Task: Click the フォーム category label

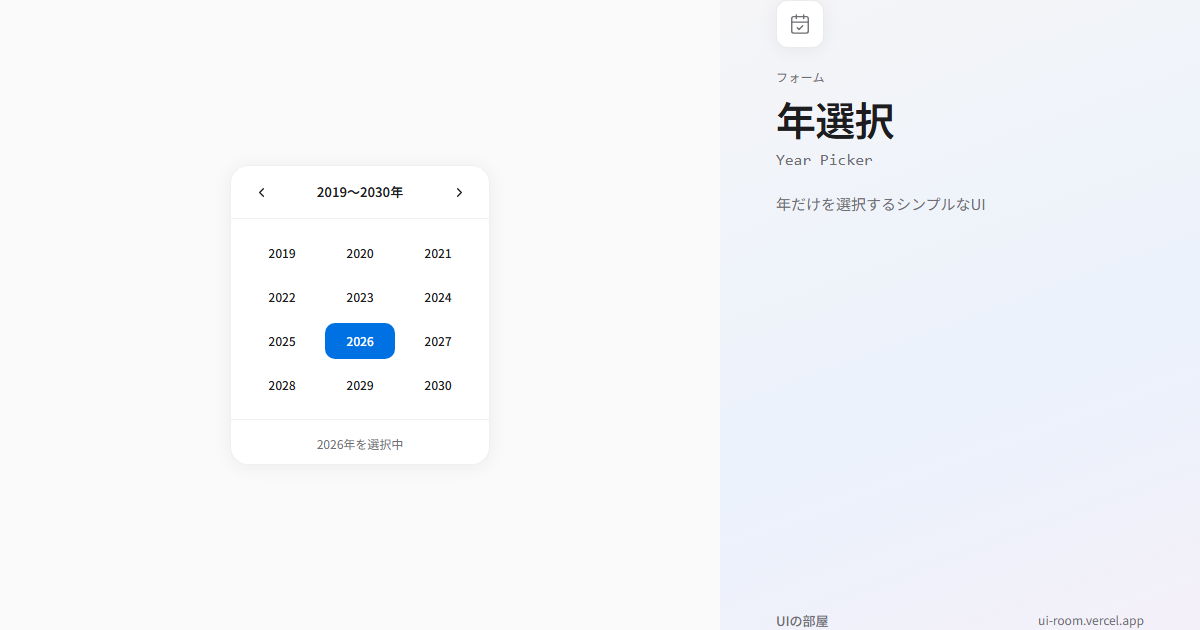Action: (800, 78)
